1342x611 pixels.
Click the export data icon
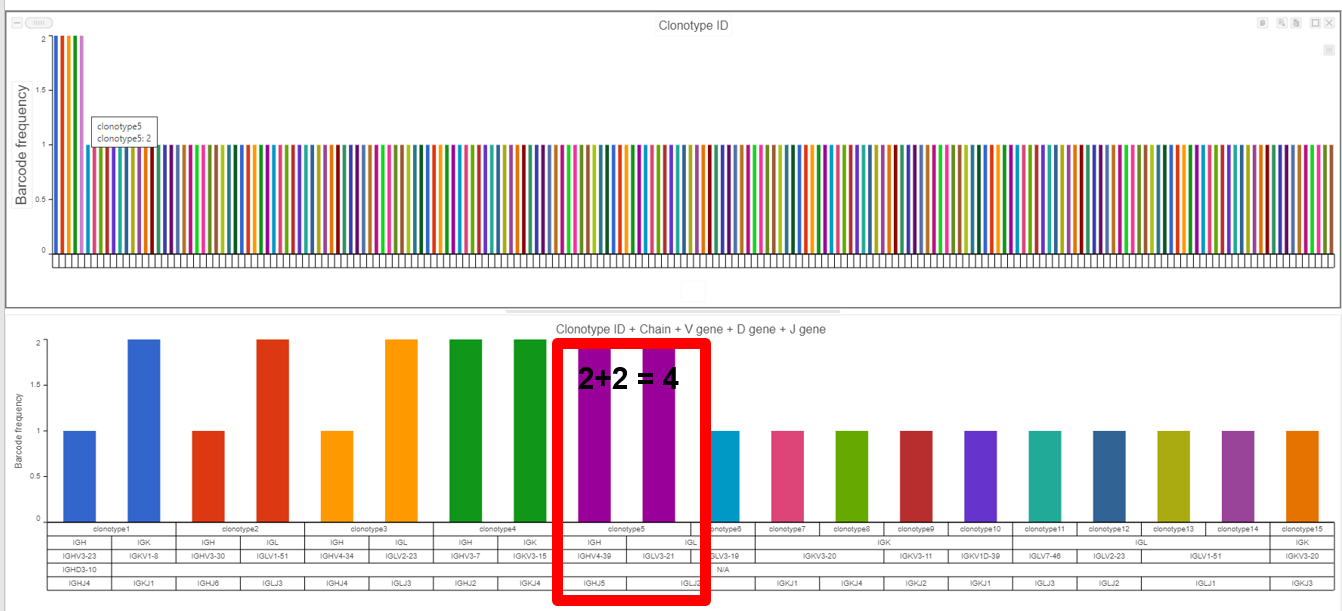(1295, 23)
